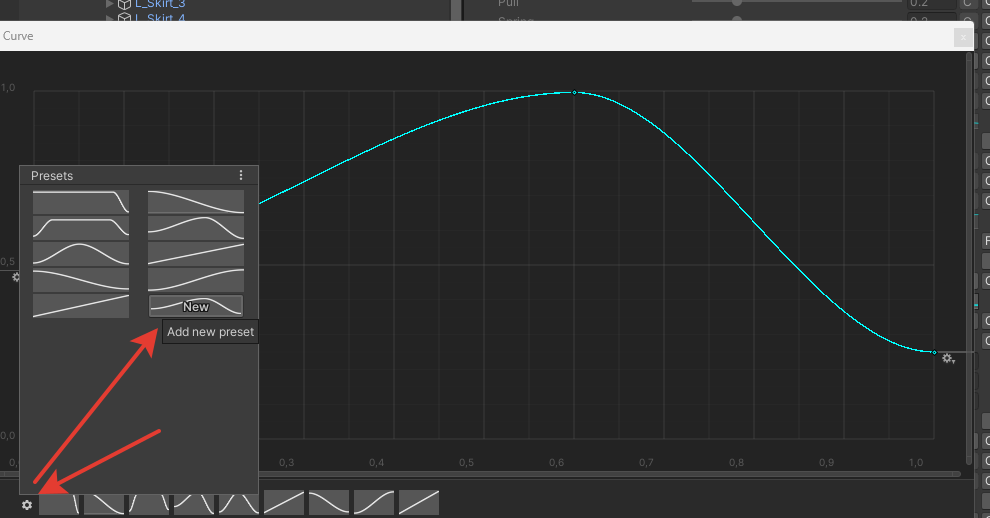This screenshot has height=518, width=990.
Task: Select the bottom-left linear ramp preset in panel
Action: click(x=81, y=306)
